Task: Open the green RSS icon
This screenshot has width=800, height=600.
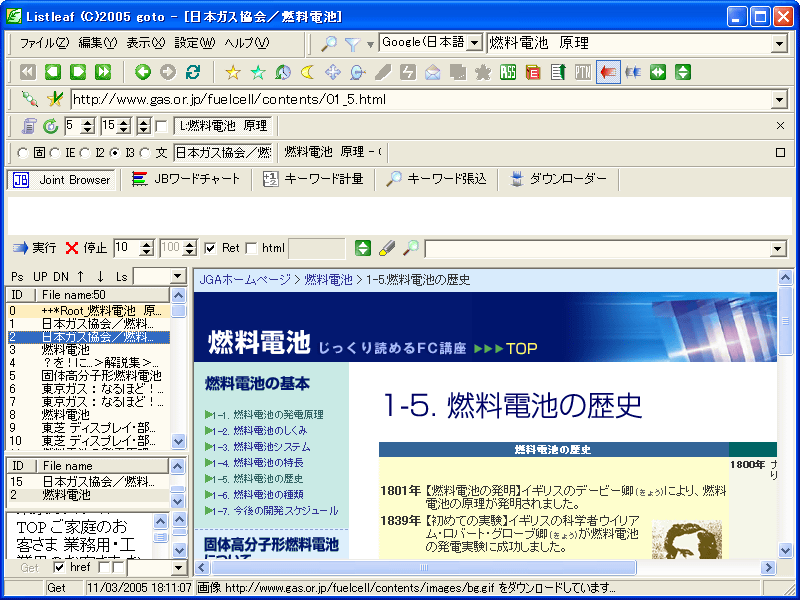Action: tap(508, 72)
